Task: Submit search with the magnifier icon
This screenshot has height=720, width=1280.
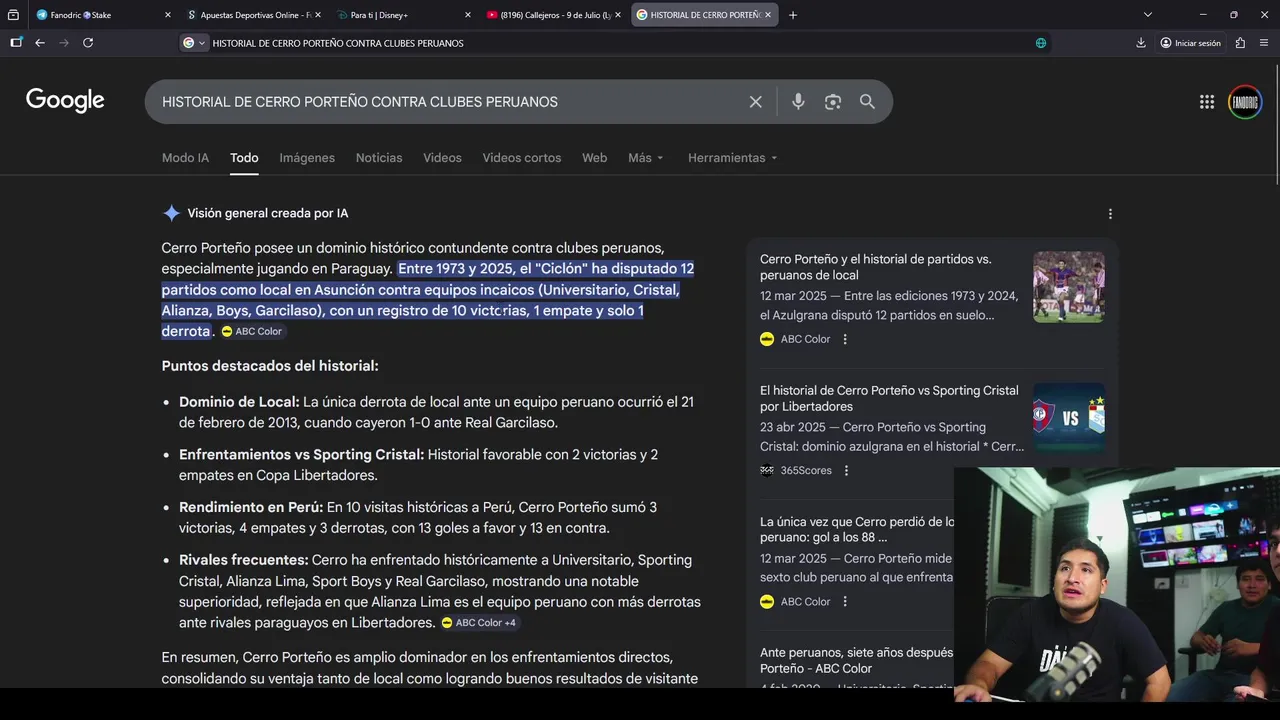Action: [867, 102]
